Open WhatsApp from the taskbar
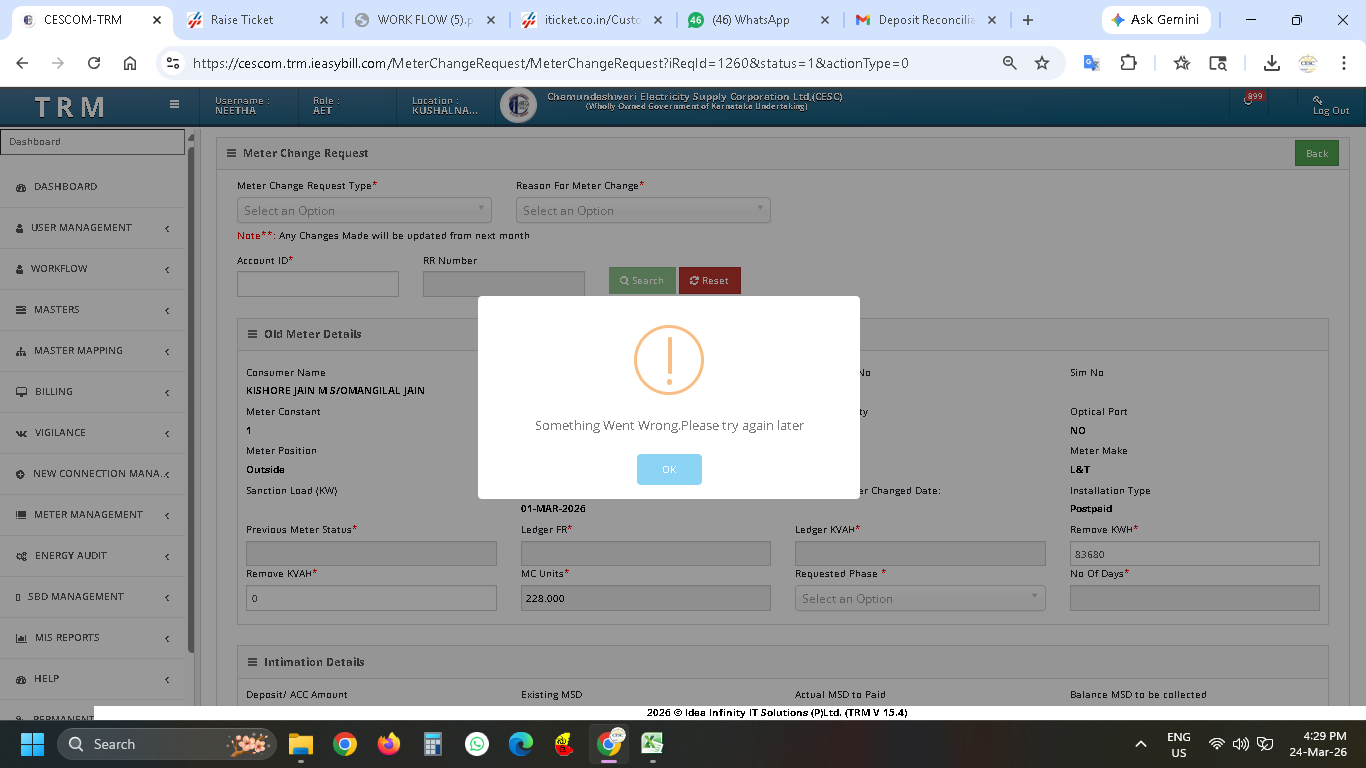The image size is (1366, 768). tap(477, 744)
